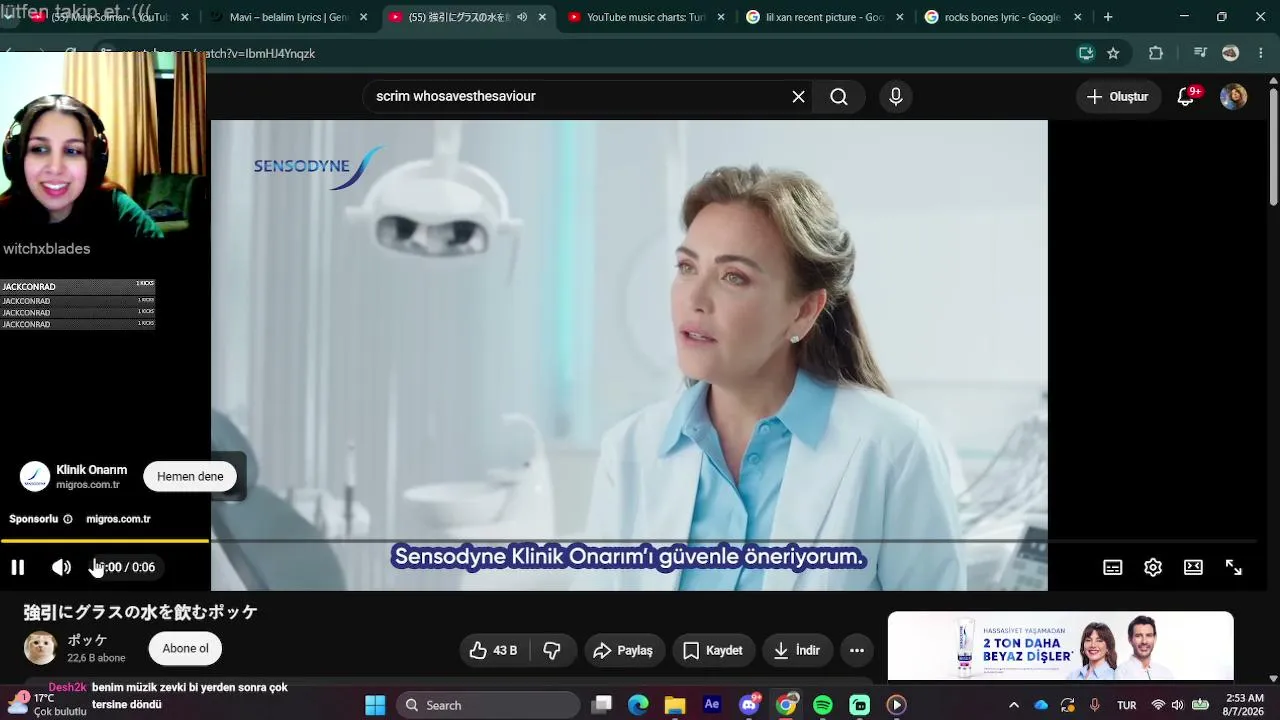Open the Windows Start menu
1280x720 pixels.
(x=375, y=705)
